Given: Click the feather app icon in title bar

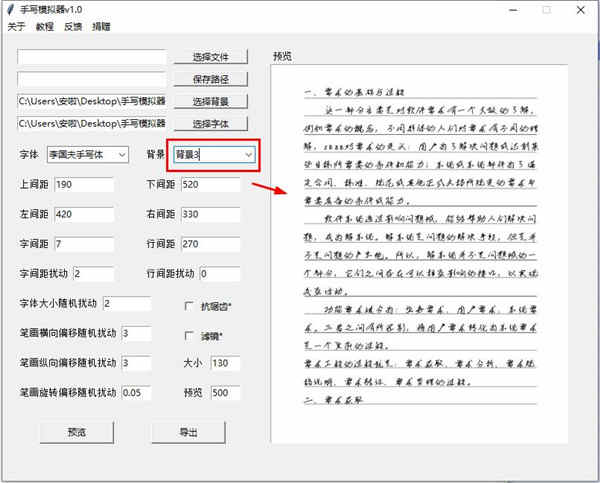Looking at the screenshot, I should [x=11, y=10].
